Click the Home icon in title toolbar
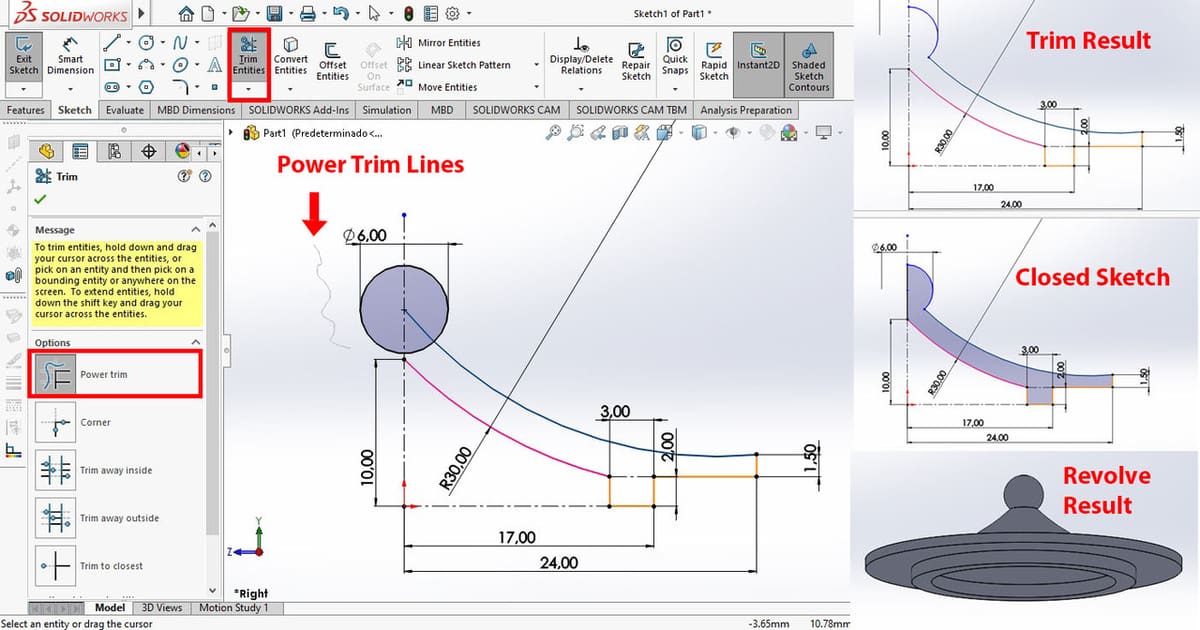The image size is (1200, 630). (x=185, y=13)
